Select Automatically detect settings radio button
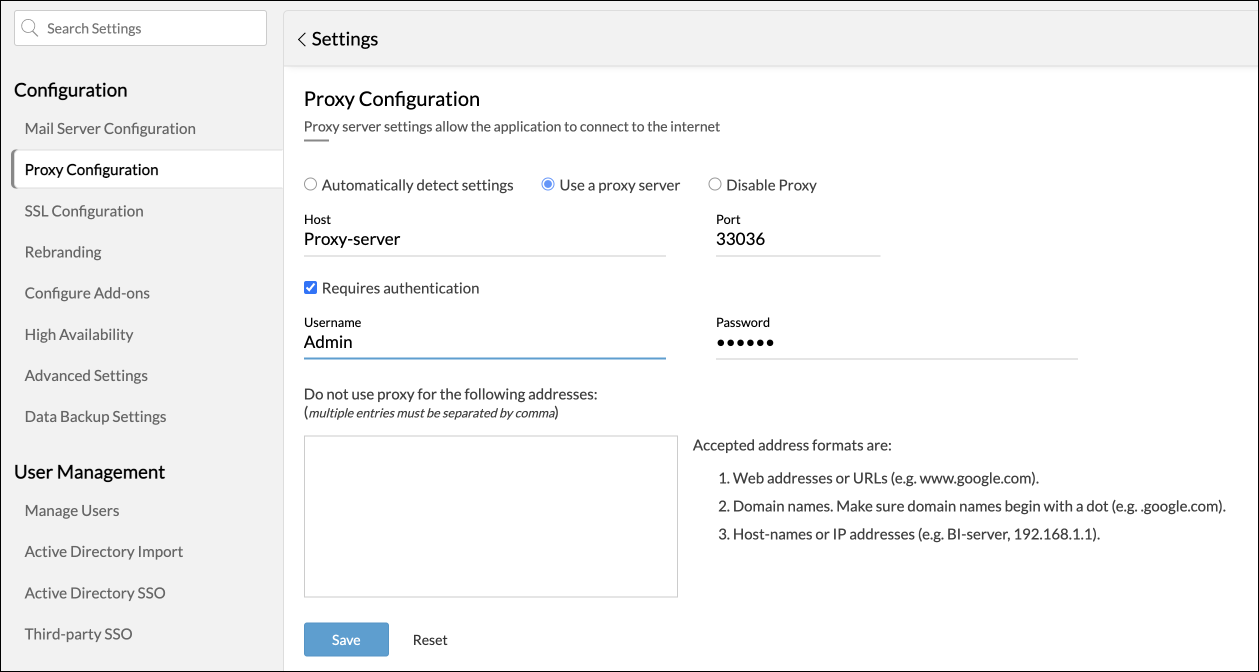 click(x=311, y=185)
